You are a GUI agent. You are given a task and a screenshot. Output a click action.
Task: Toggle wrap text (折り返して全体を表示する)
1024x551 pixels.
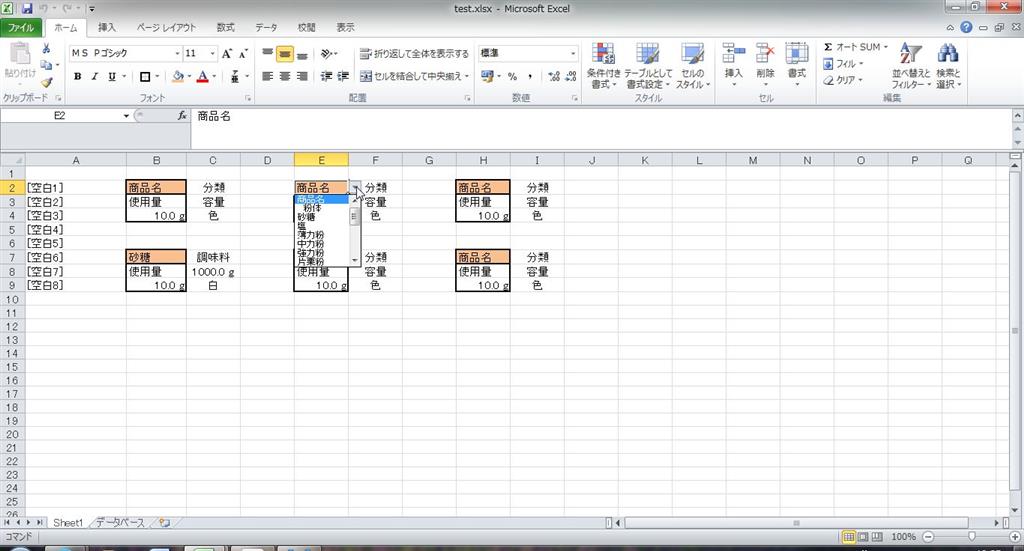click(414, 54)
